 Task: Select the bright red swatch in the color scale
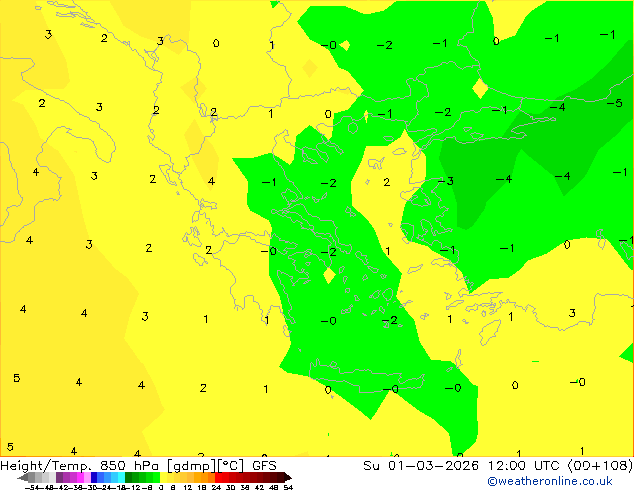[x=218, y=477]
